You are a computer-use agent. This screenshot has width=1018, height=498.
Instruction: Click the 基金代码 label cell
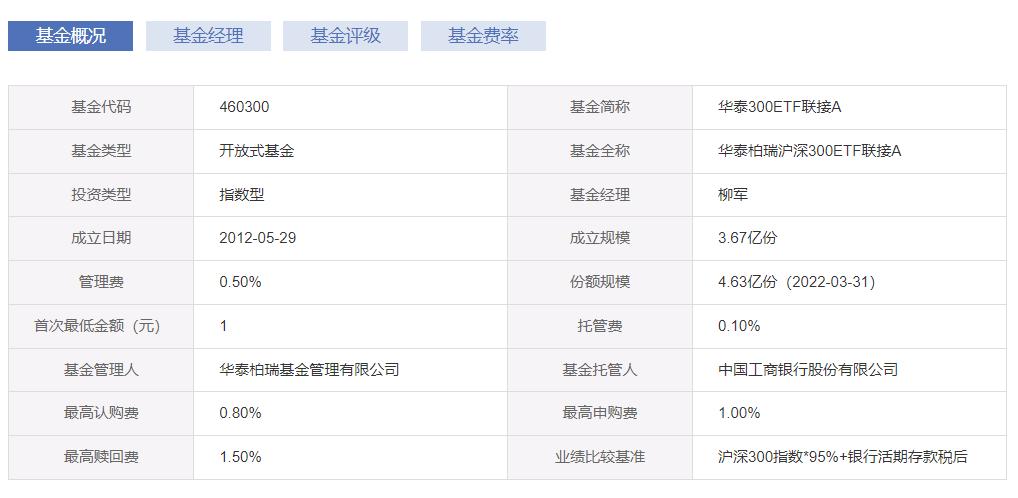pos(101,107)
